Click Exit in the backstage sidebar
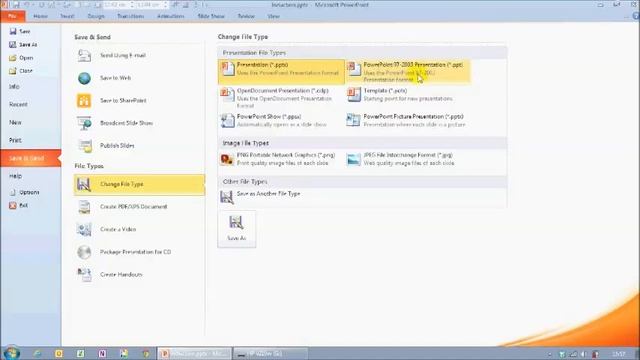Screen dimensions: 640x360 coord(19,206)
